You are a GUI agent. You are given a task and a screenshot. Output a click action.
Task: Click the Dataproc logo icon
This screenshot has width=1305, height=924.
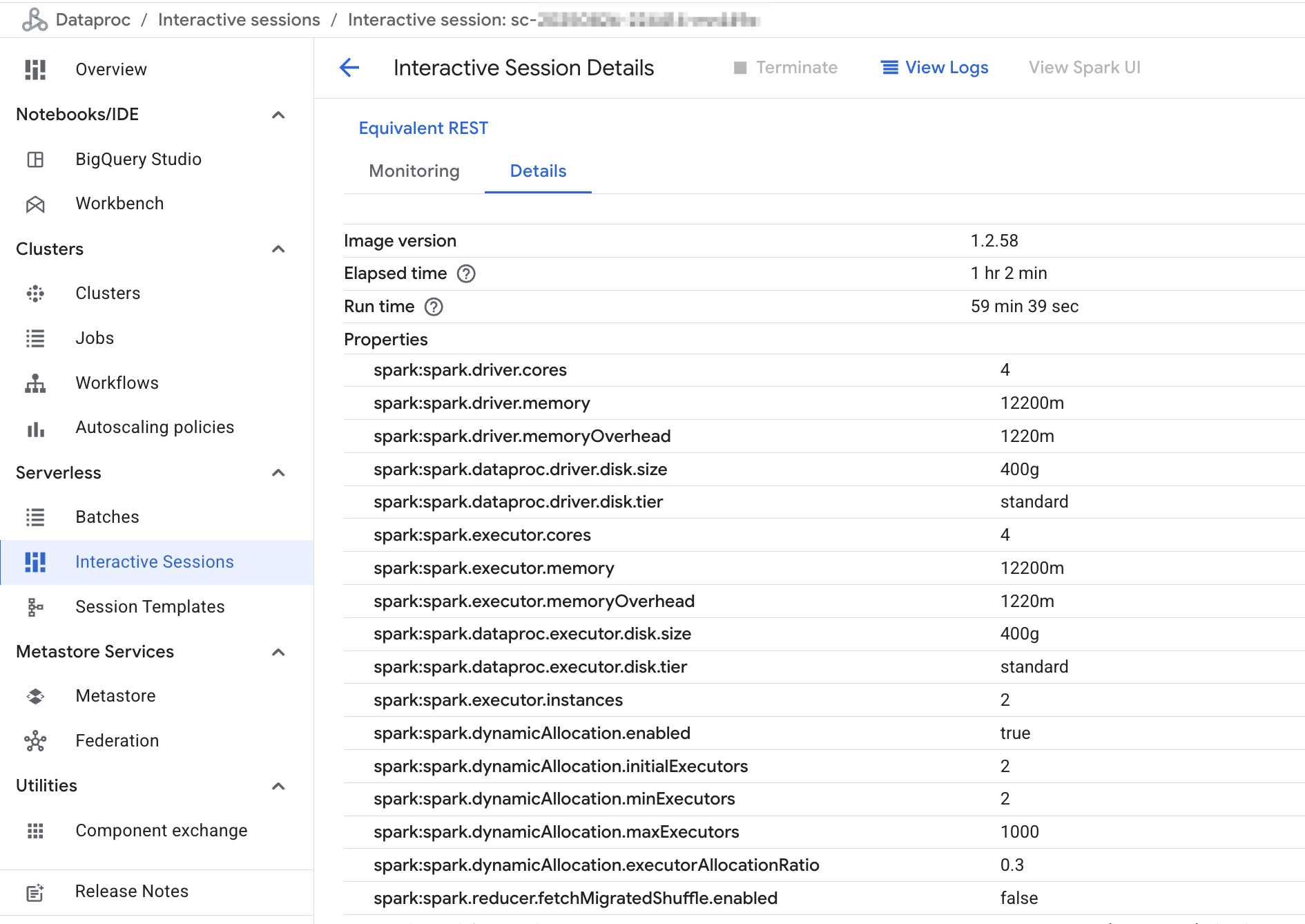[x=34, y=20]
